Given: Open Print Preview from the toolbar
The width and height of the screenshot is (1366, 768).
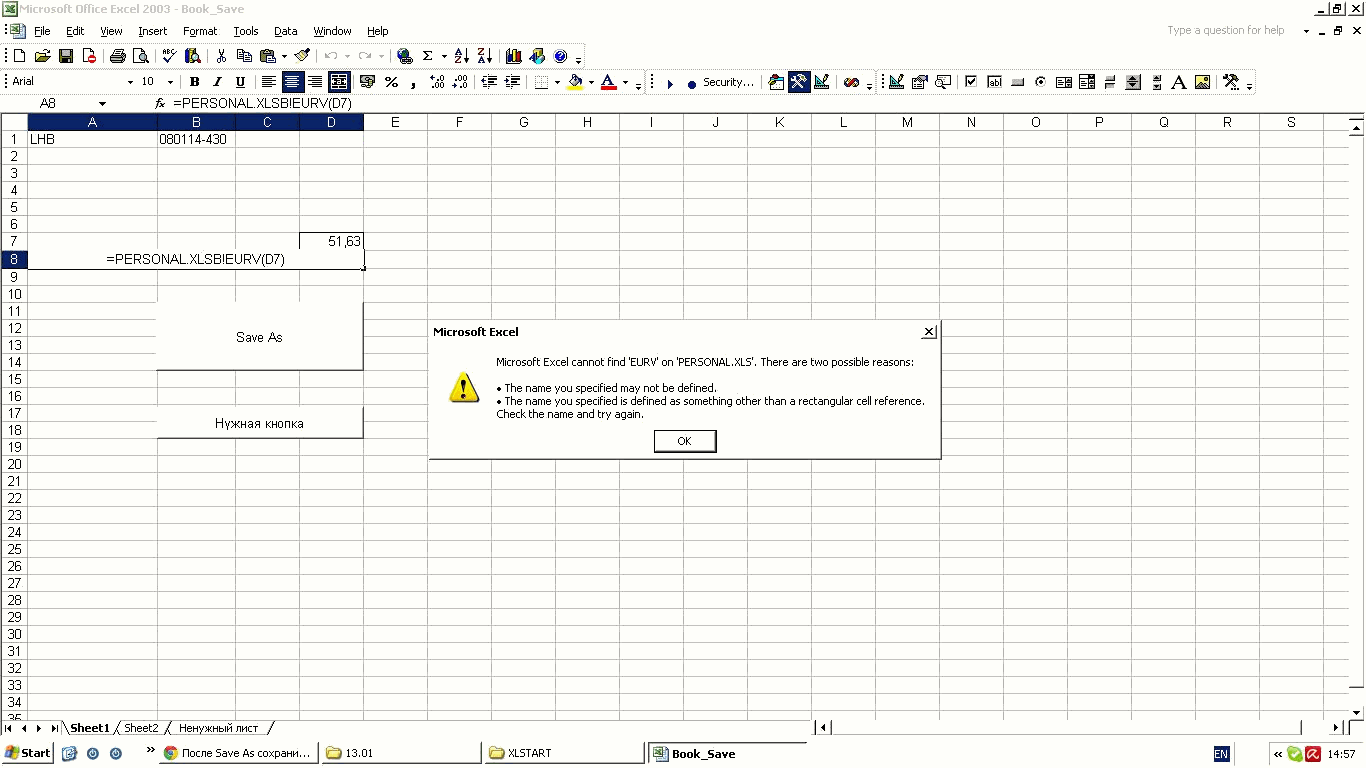Looking at the screenshot, I should [141, 56].
